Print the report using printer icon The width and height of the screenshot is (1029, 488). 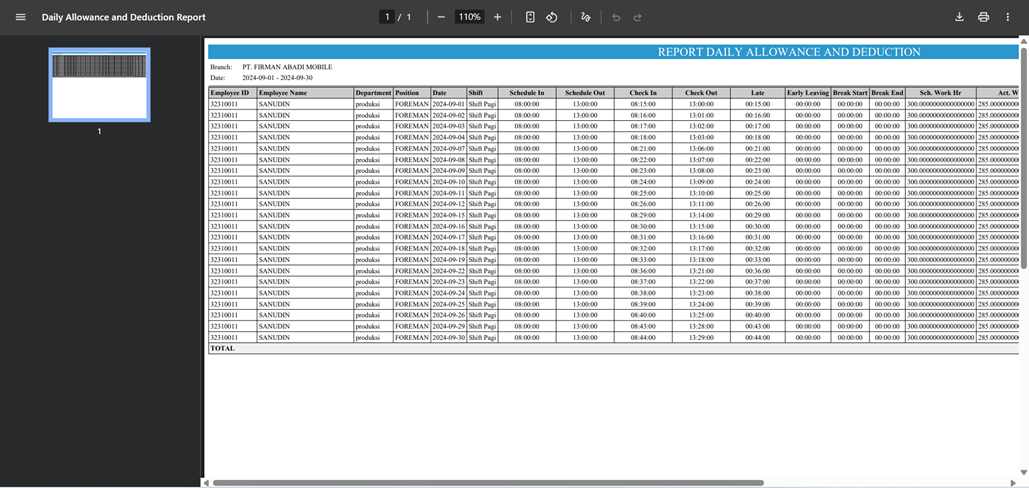coord(983,17)
